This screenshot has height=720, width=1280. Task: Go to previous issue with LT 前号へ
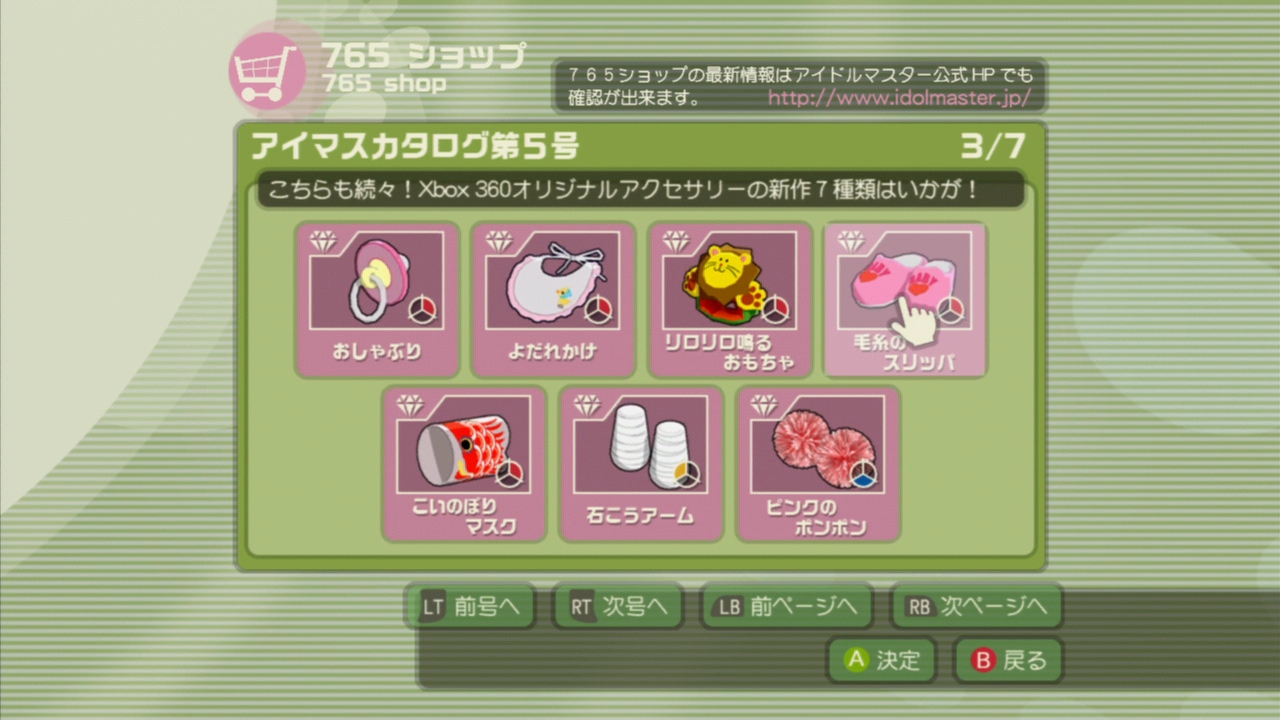click(x=472, y=606)
